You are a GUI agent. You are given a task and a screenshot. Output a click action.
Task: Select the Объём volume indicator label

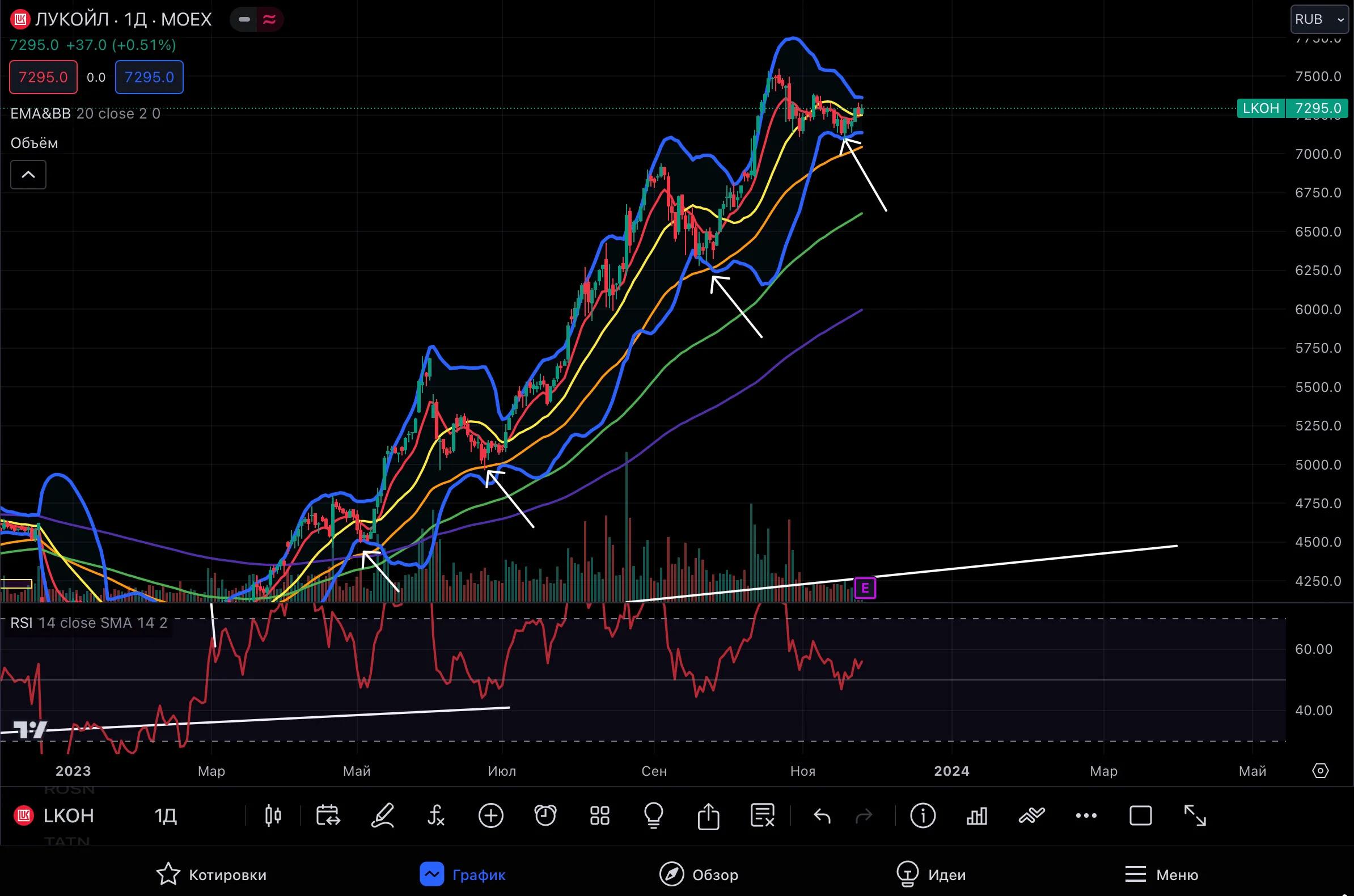tap(34, 143)
